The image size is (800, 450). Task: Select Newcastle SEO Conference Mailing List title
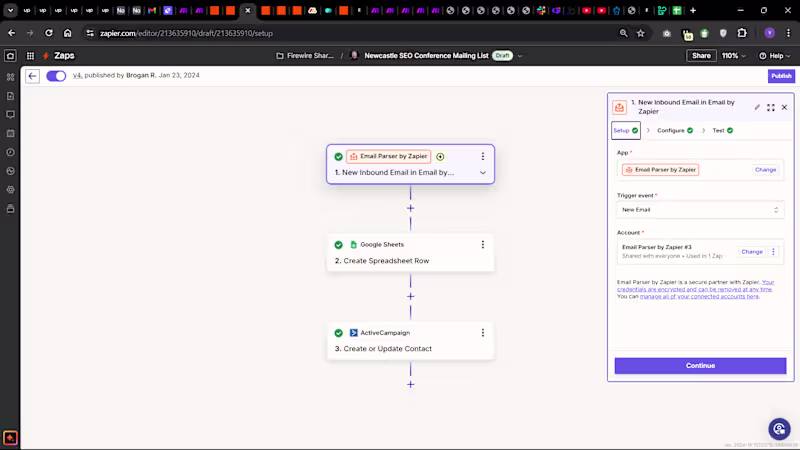(426, 56)
